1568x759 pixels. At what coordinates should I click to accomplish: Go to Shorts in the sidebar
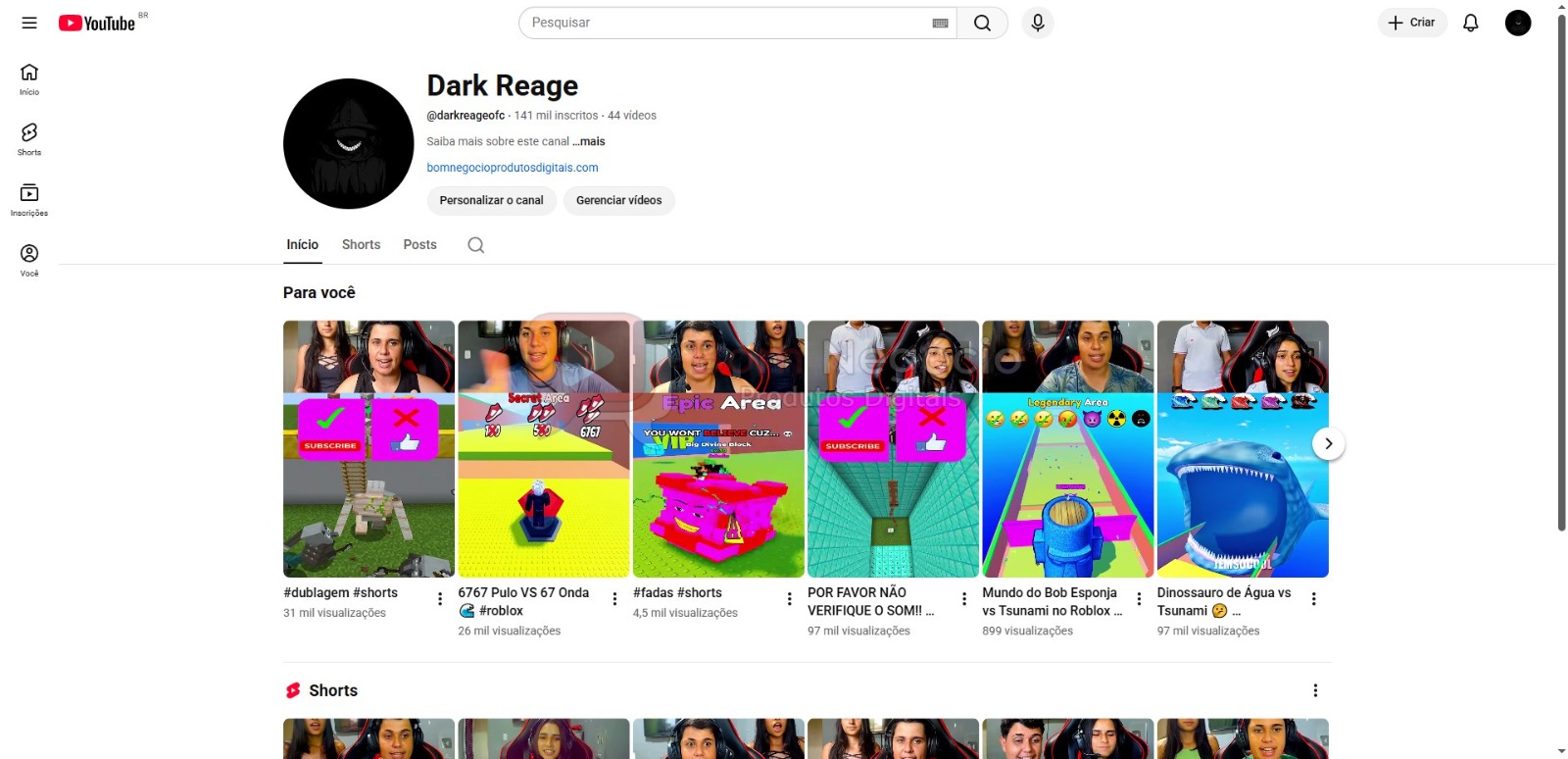pyautogui.click(x=29, y=138)
